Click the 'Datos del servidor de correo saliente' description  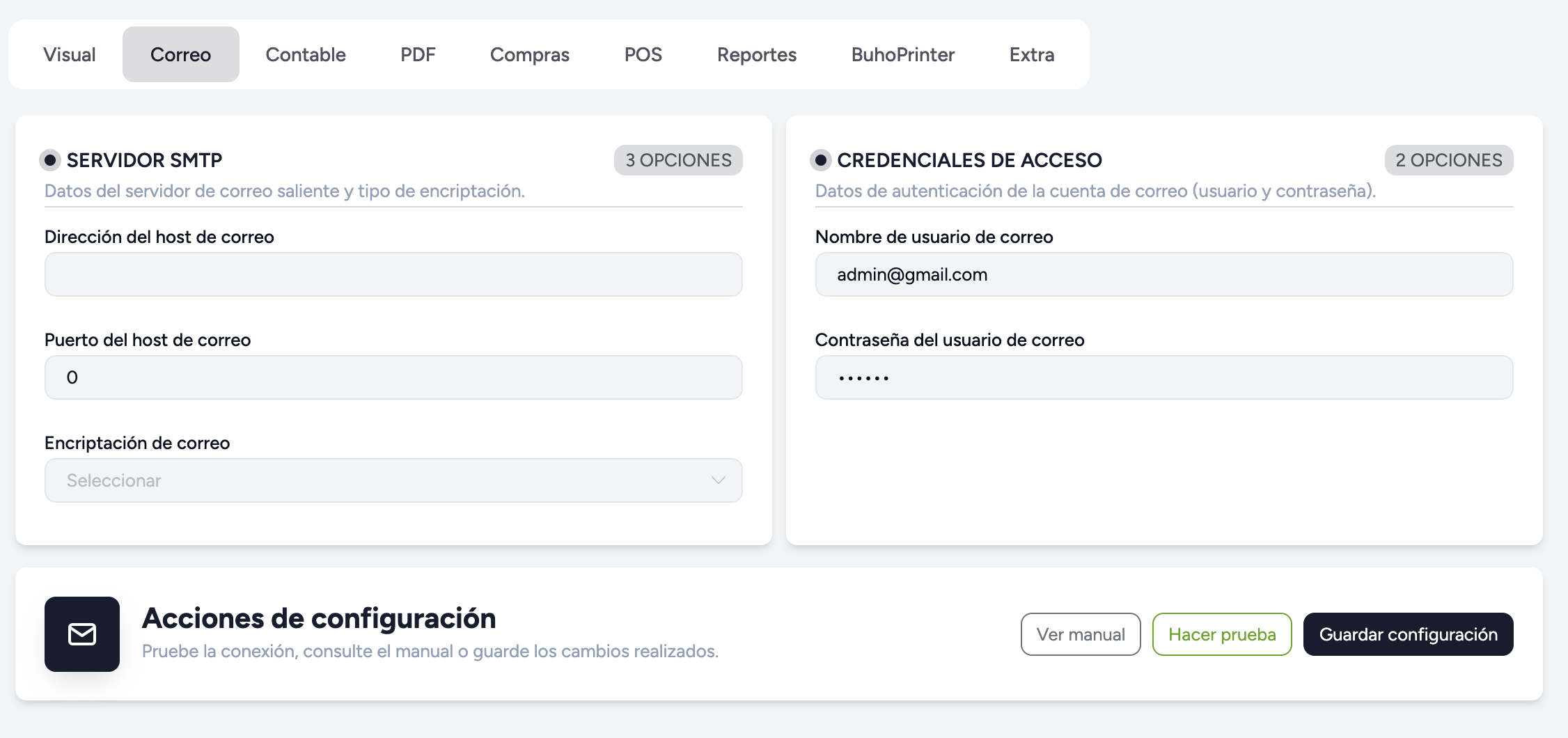click(285, 191)
